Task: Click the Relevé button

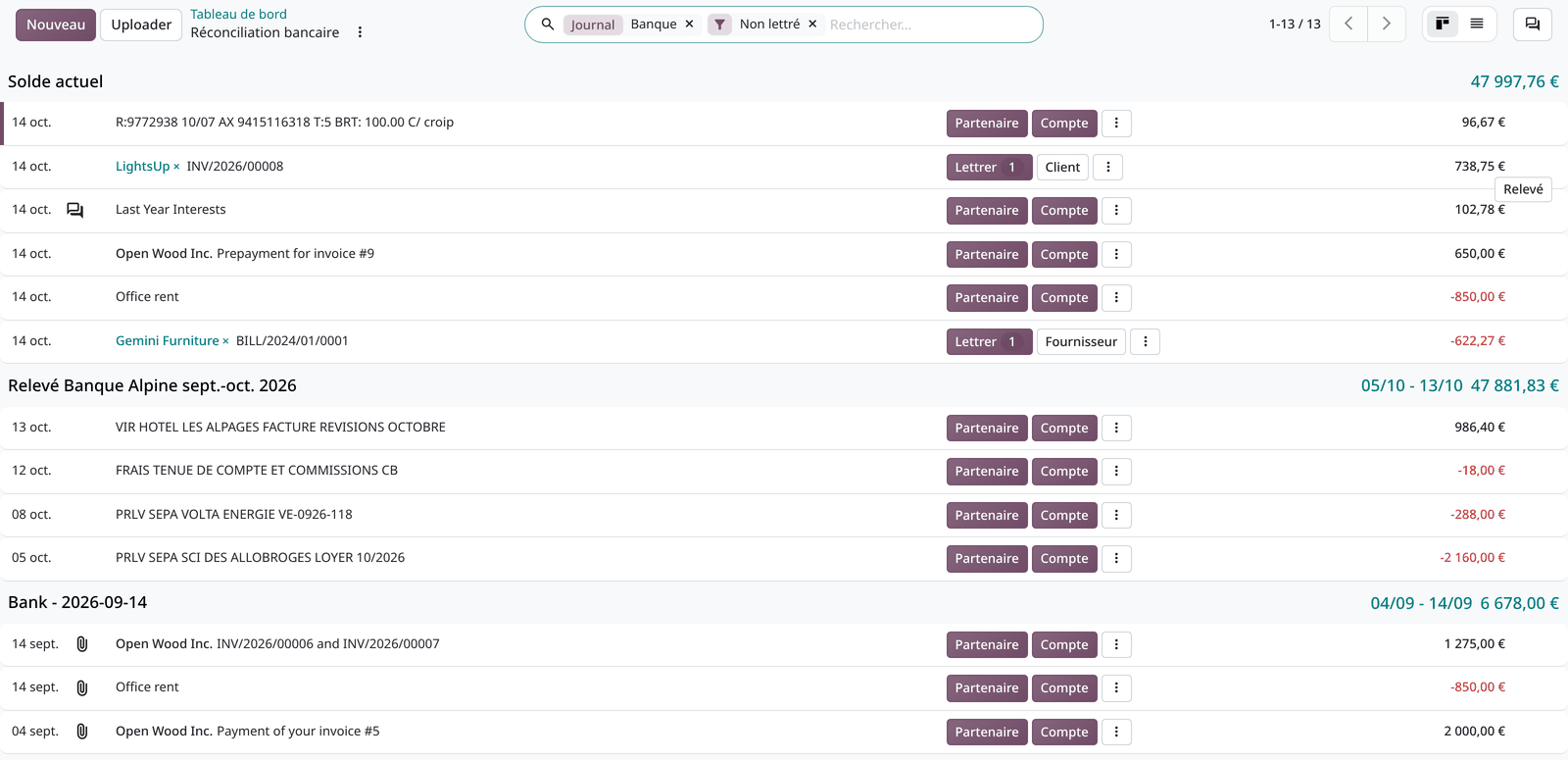Action: [x=1523, y=189]
